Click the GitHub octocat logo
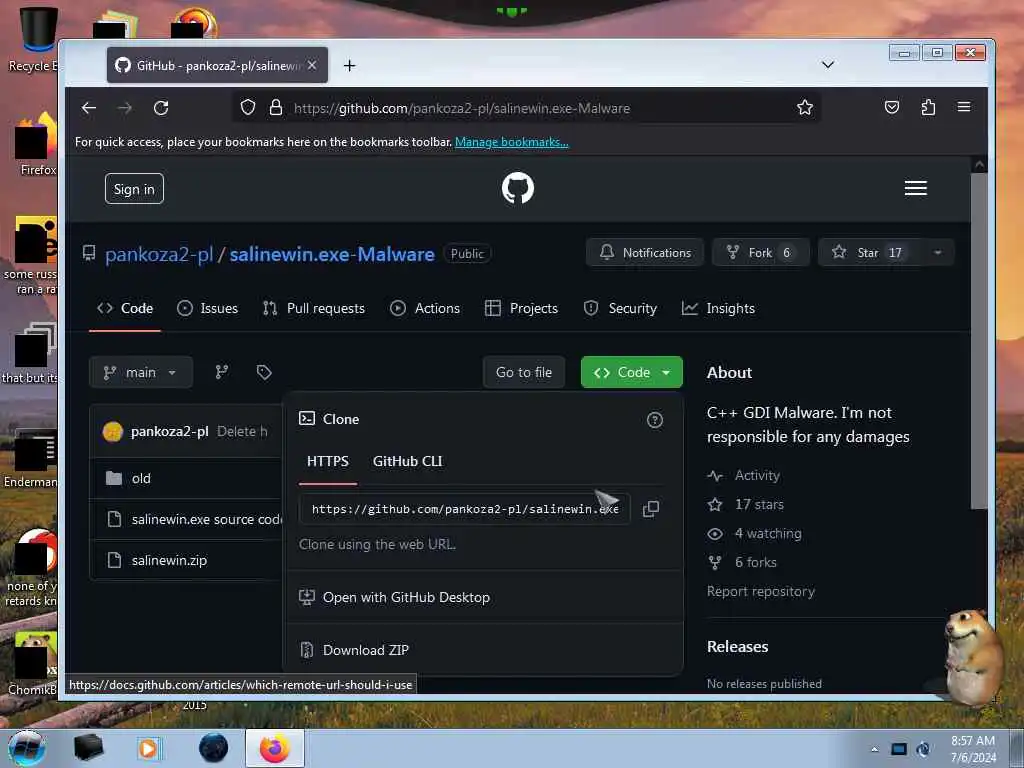Viewport: 1024px width, 768px height. (x=518, y=188)
